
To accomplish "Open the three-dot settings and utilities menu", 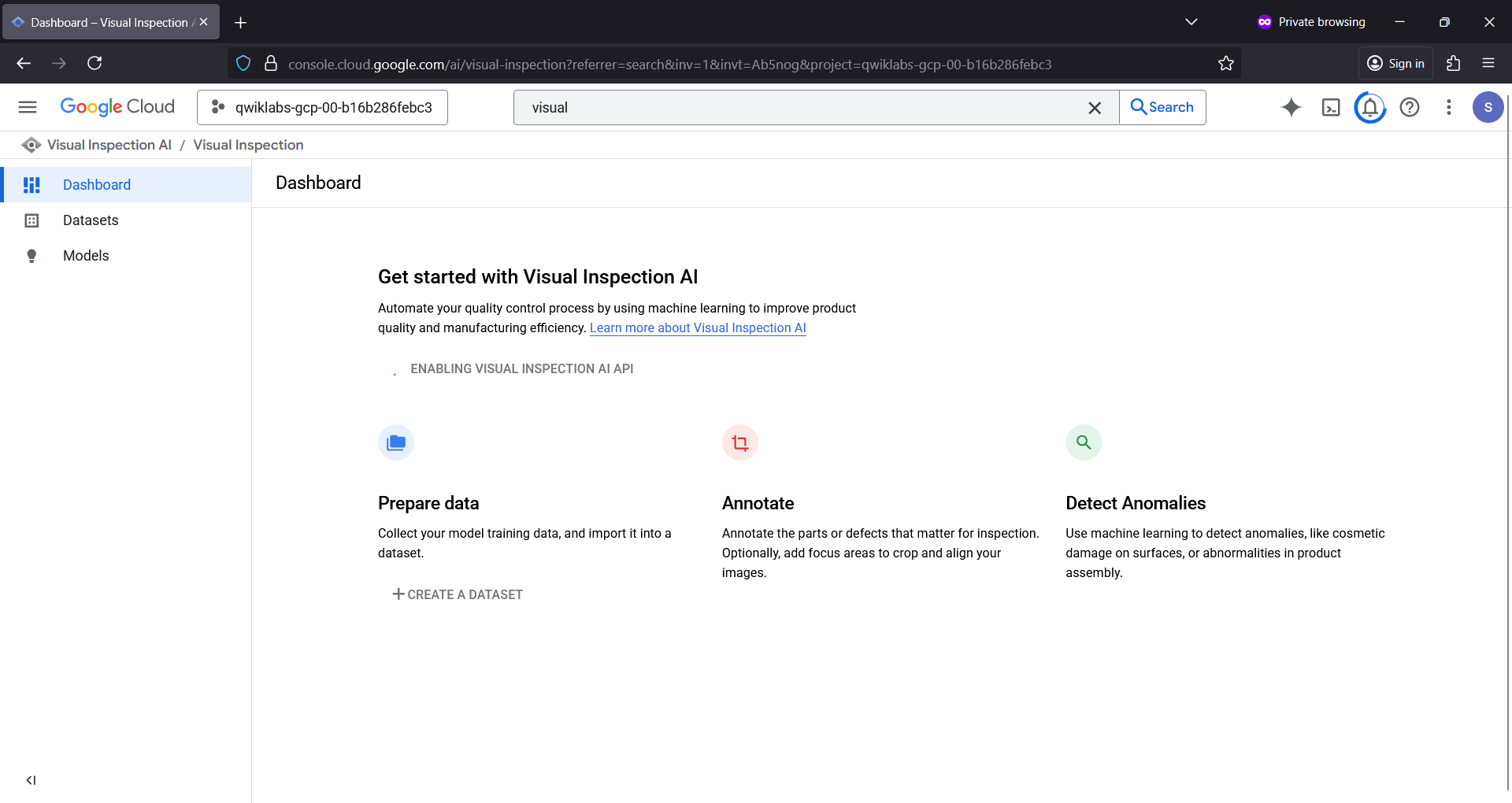I will click(1449, 107).
